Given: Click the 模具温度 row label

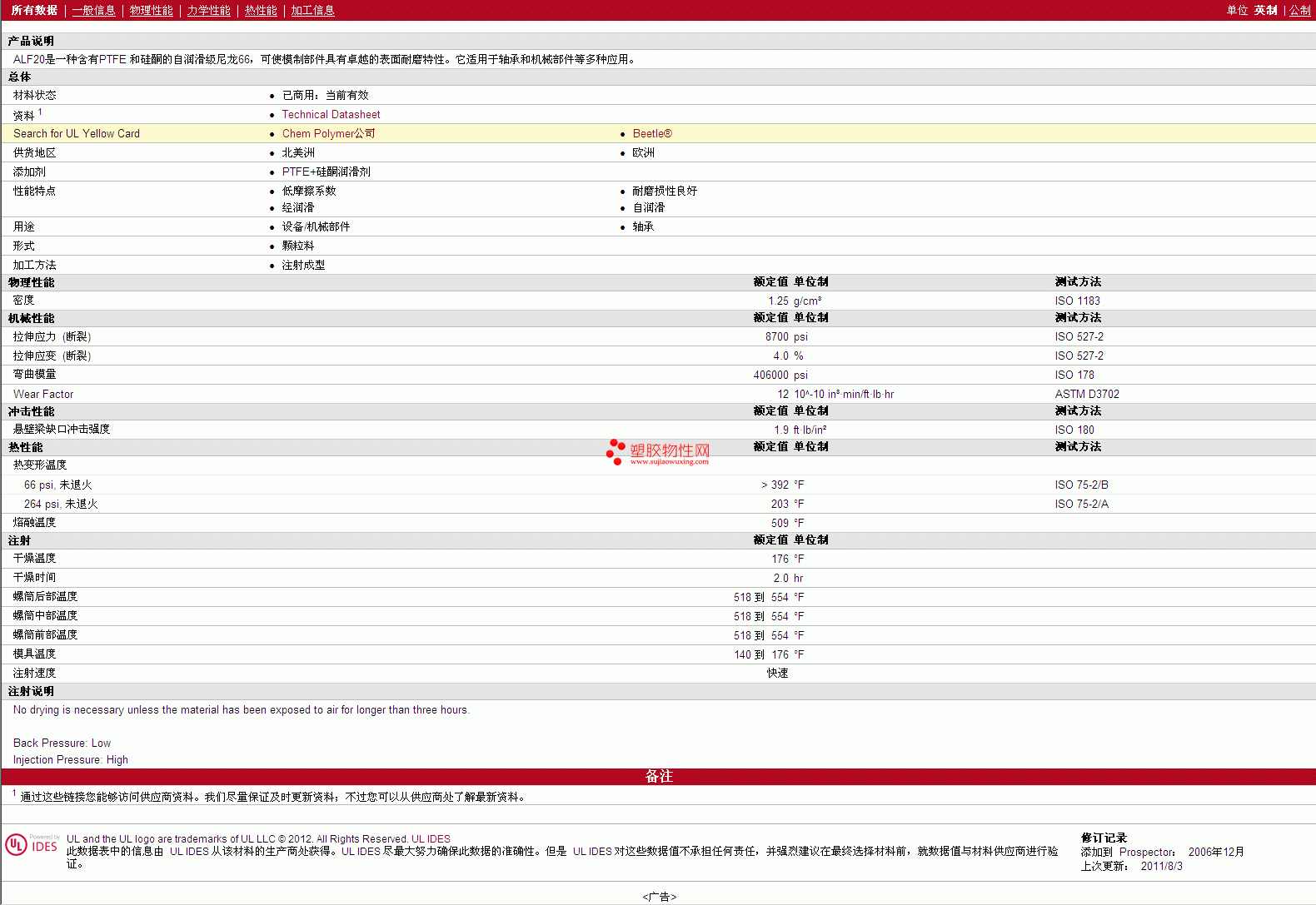Looking at the screenshot, I should pos(34,654).
